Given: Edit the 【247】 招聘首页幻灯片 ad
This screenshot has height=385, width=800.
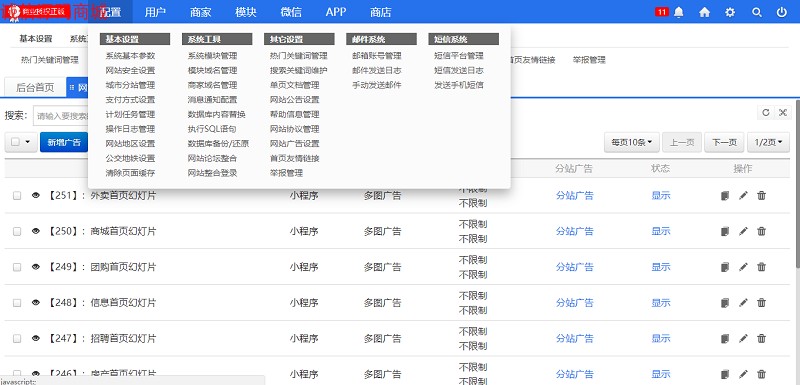Looking at the screenshot, I should click(x=743, y=338).
